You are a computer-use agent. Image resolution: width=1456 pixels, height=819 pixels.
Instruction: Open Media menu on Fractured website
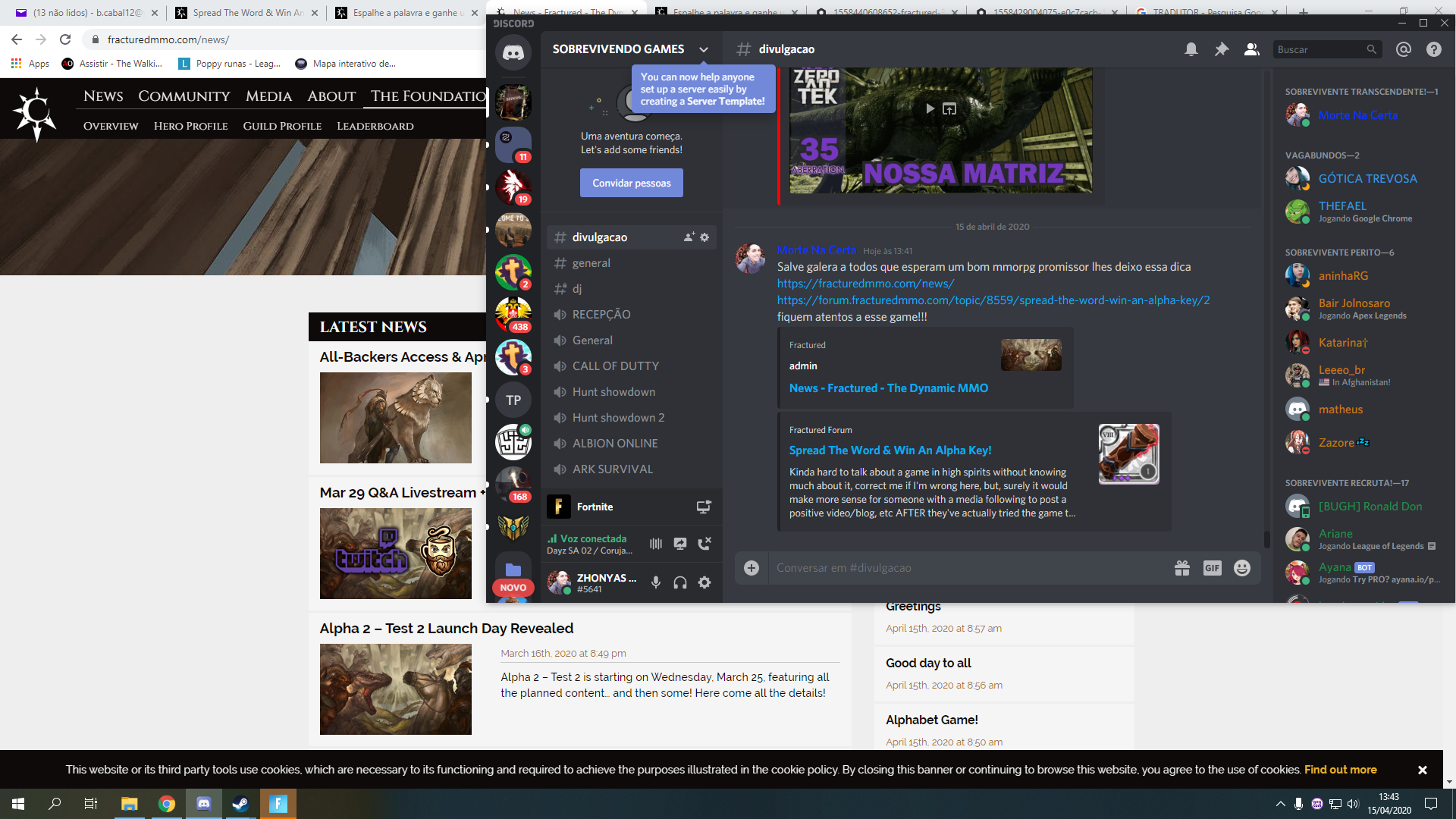(268, 96)
